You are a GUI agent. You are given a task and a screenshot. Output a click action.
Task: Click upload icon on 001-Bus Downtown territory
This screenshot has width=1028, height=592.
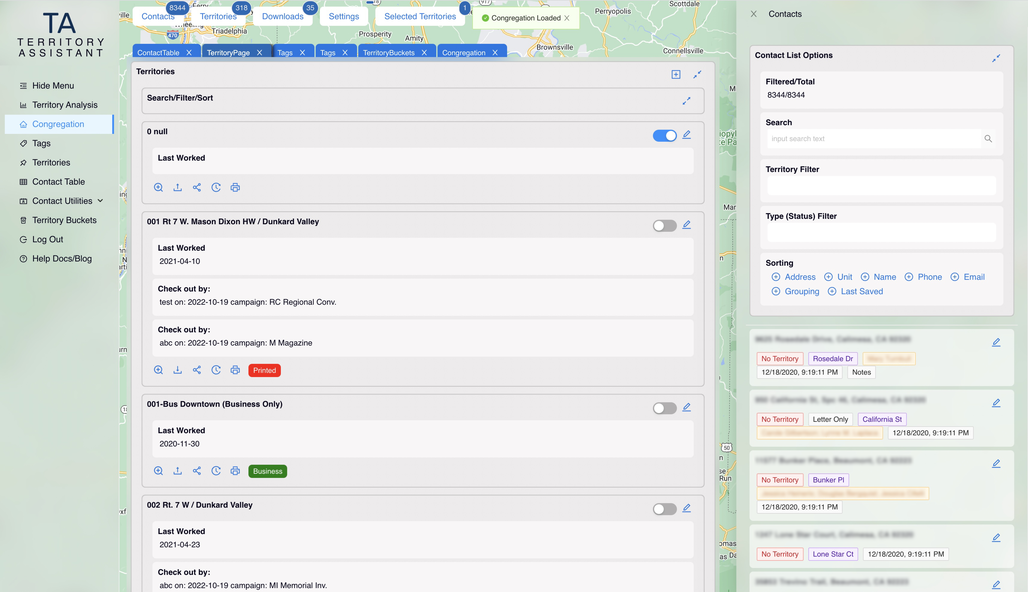tap(178, 471)
